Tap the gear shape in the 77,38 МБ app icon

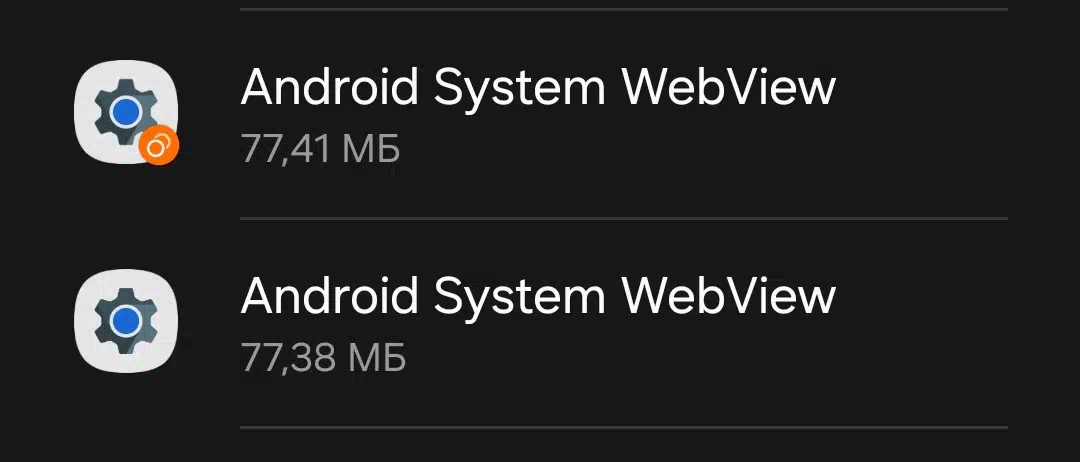point(125,320)
